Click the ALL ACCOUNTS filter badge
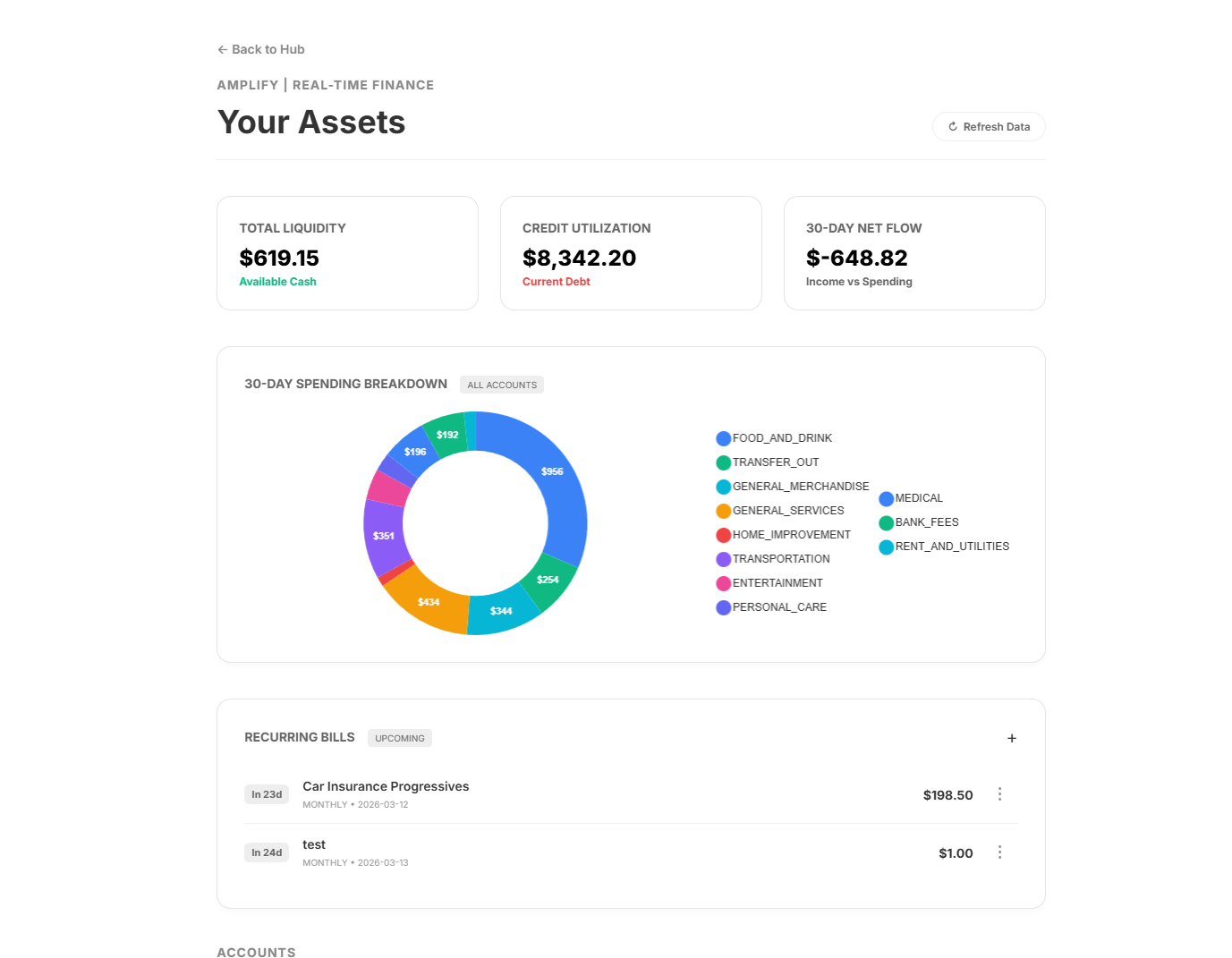The height and width of the screenshot is (958, 1232). [x=502, y=385]
